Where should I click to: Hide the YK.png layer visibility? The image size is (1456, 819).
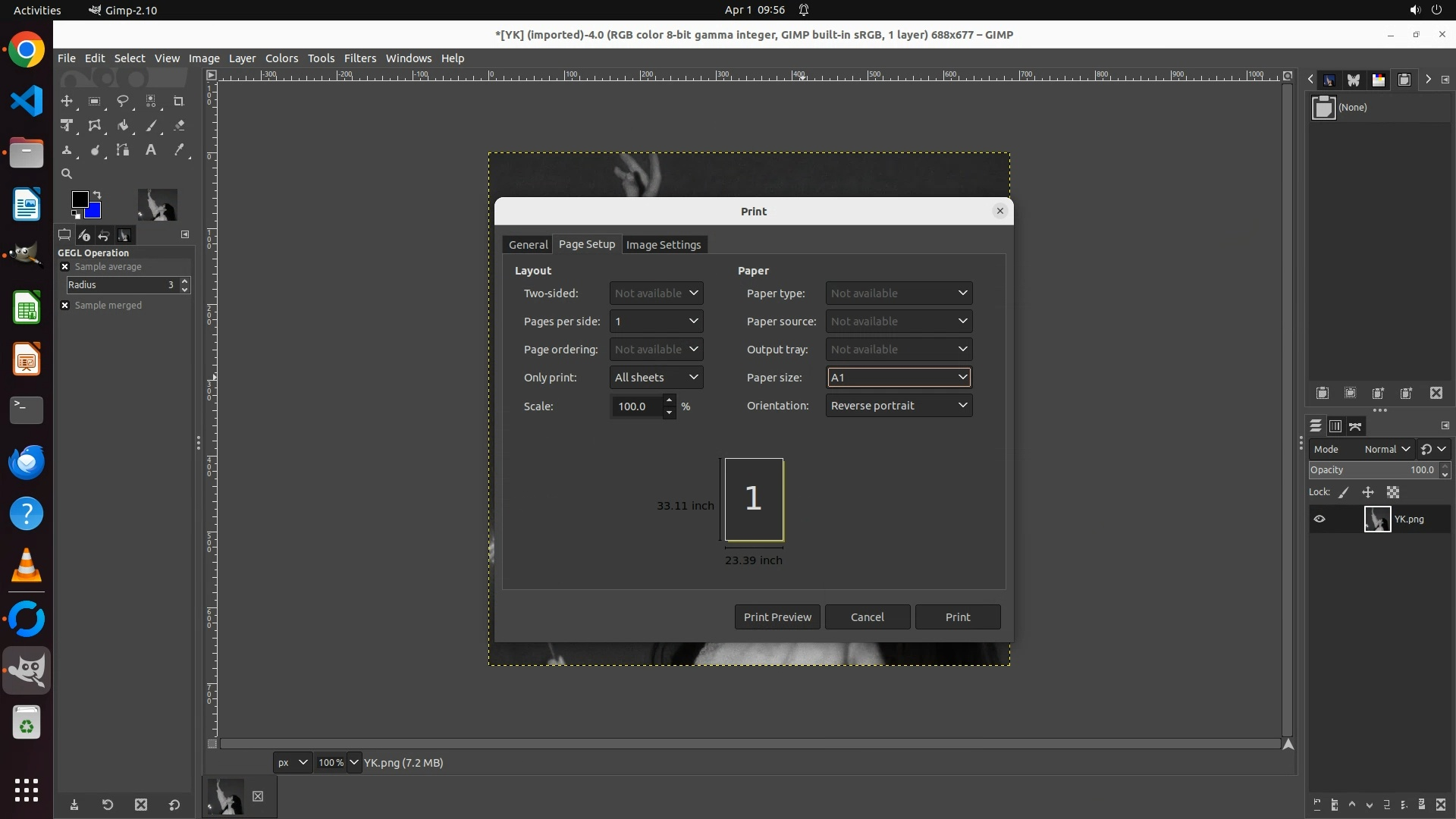point(1319,519)
